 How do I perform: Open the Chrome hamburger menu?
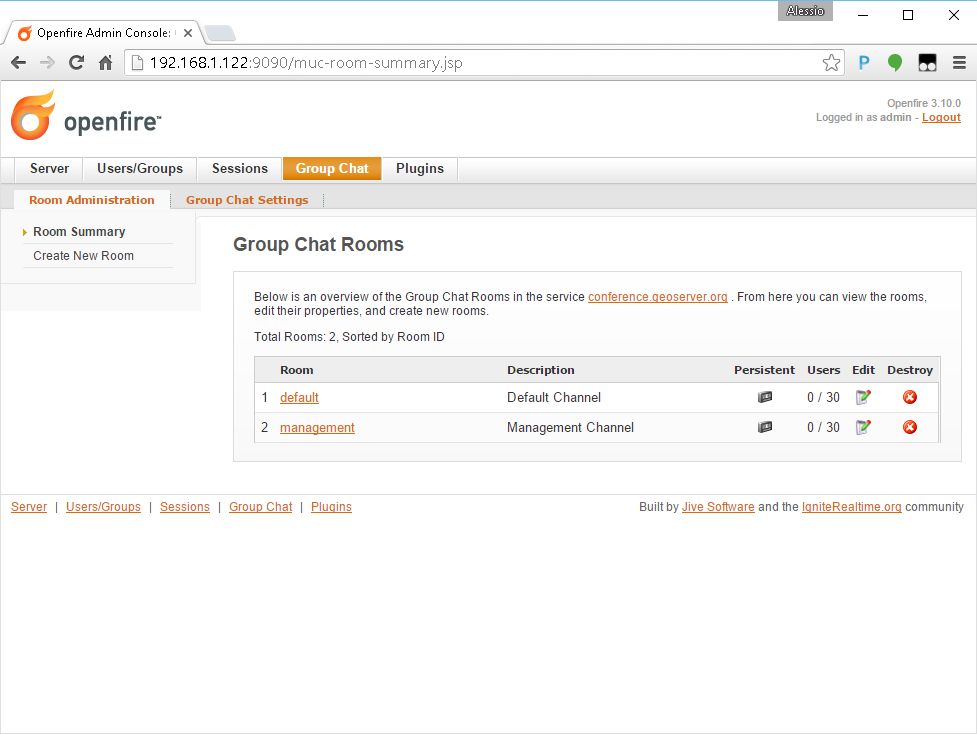click(958, 63)
